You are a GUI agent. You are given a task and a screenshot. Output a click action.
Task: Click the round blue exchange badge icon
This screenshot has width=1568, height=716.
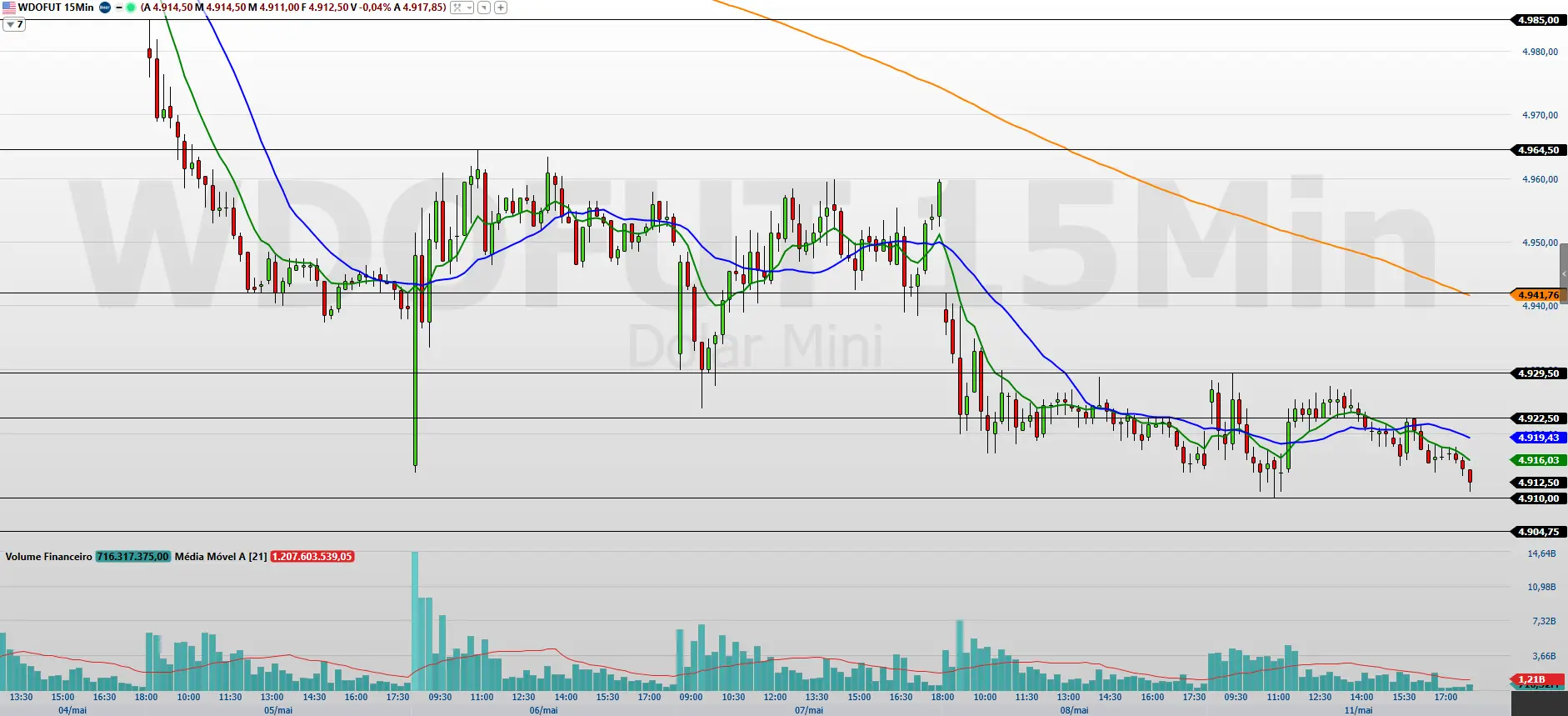point(105,8)
